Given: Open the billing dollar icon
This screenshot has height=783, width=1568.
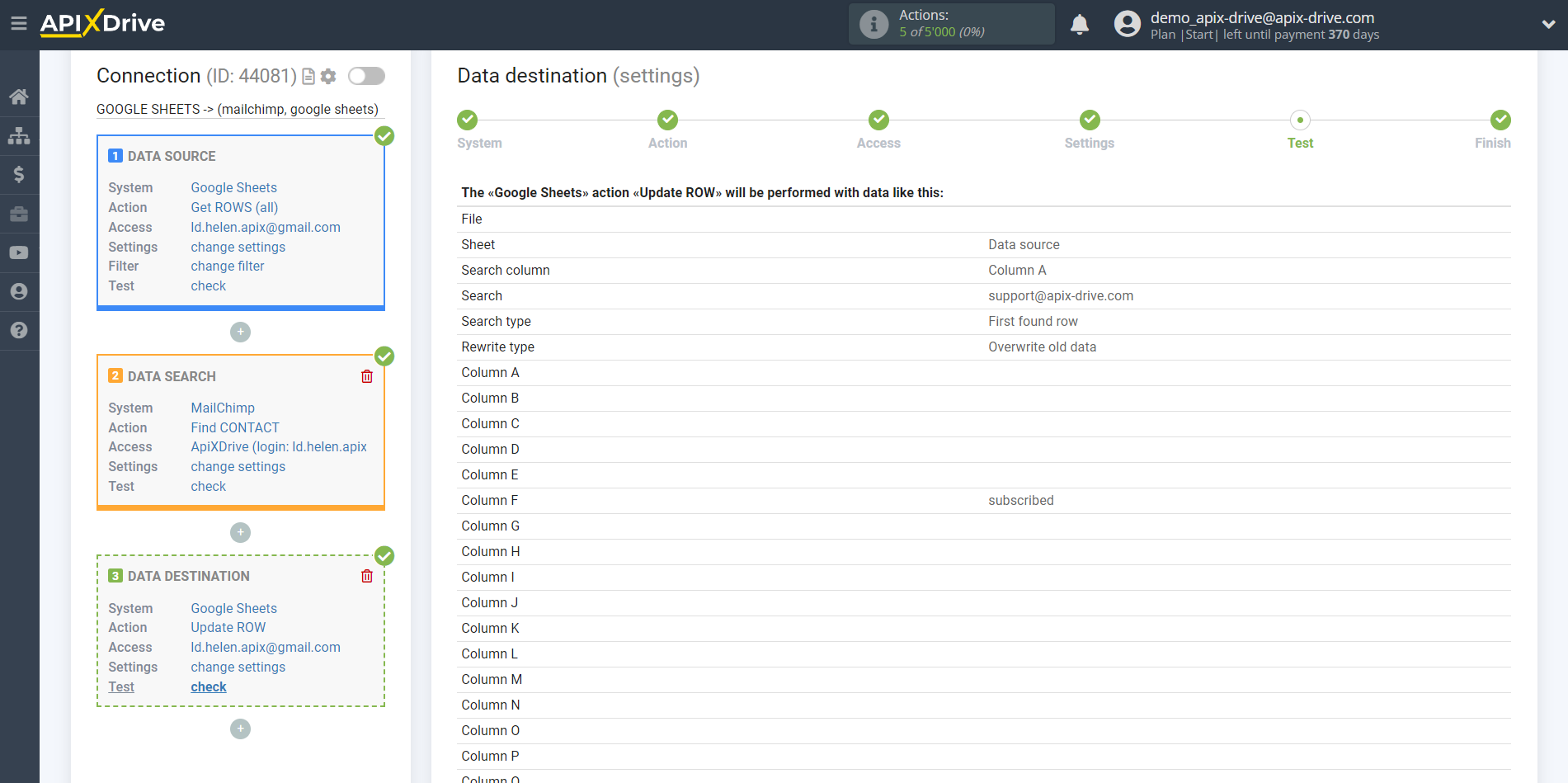Looking at the screenshot, I should click(x=19, y=174).
